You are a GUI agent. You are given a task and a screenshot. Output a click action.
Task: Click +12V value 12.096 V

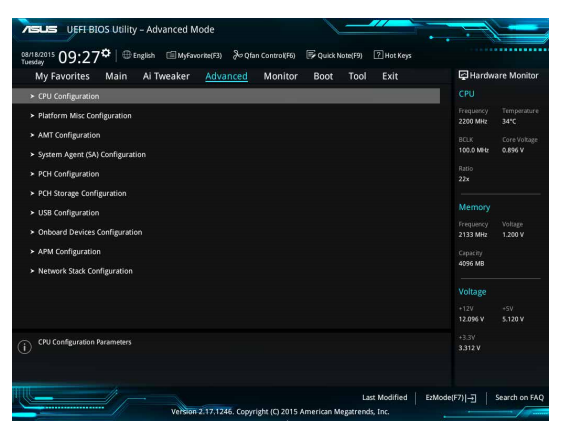(472, 319)
